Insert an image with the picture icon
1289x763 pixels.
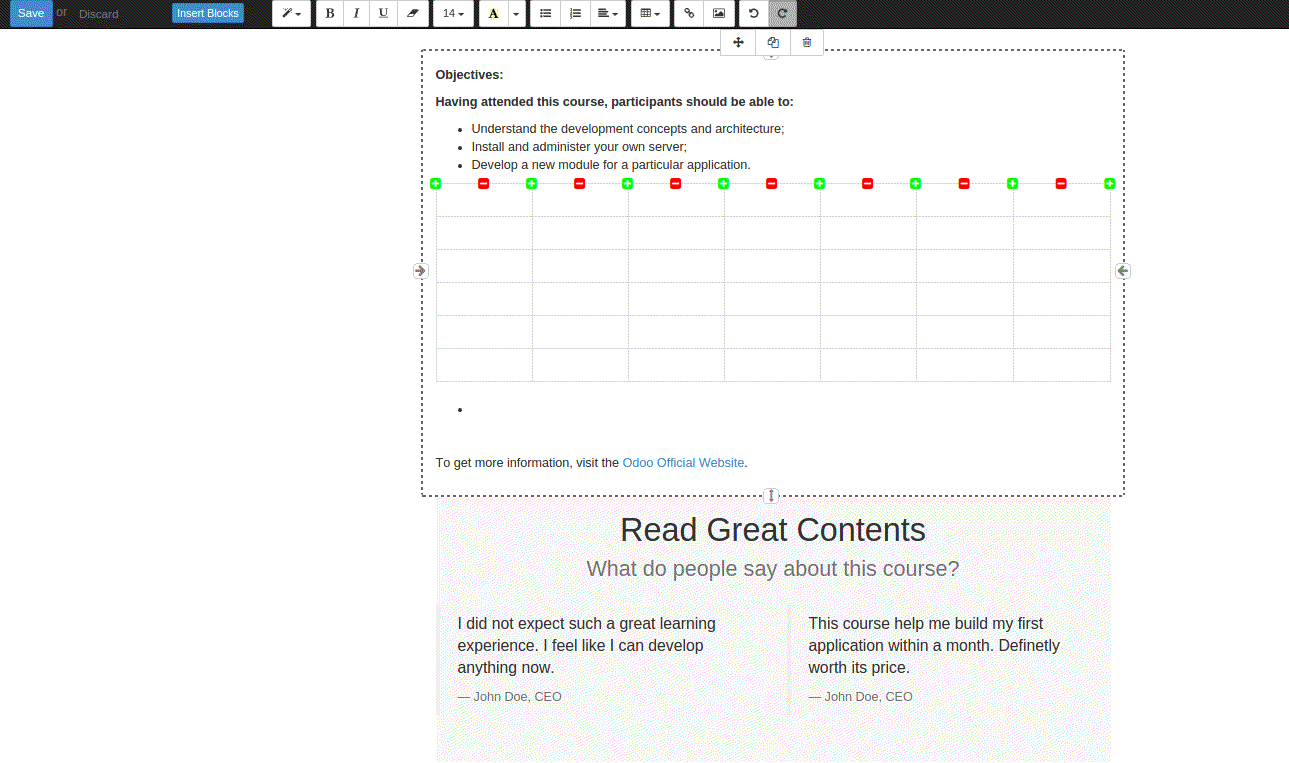tap(718, 14)
